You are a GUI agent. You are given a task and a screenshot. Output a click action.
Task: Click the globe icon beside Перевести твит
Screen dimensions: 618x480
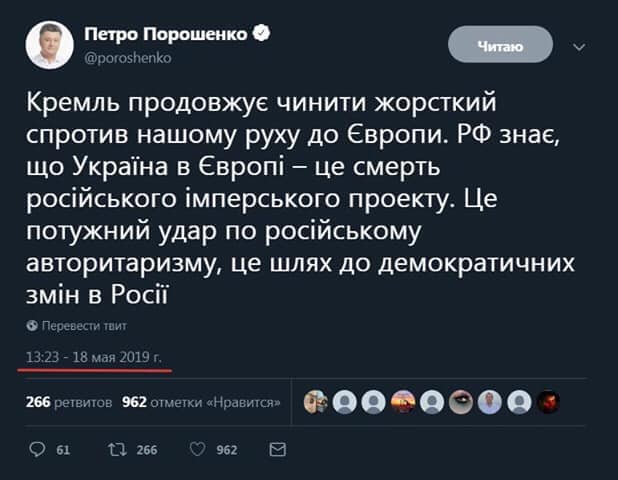(x=34, y=326)
